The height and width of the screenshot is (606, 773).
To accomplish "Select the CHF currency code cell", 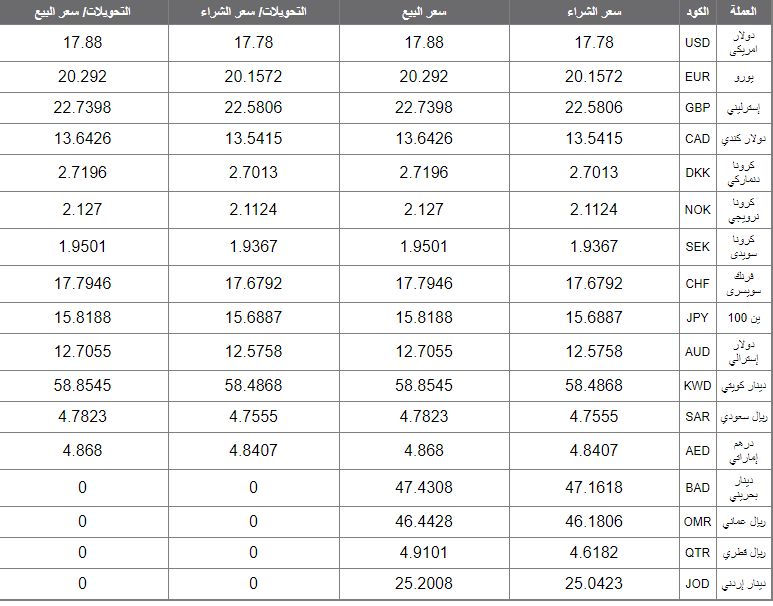I will [x=697, y=284].
